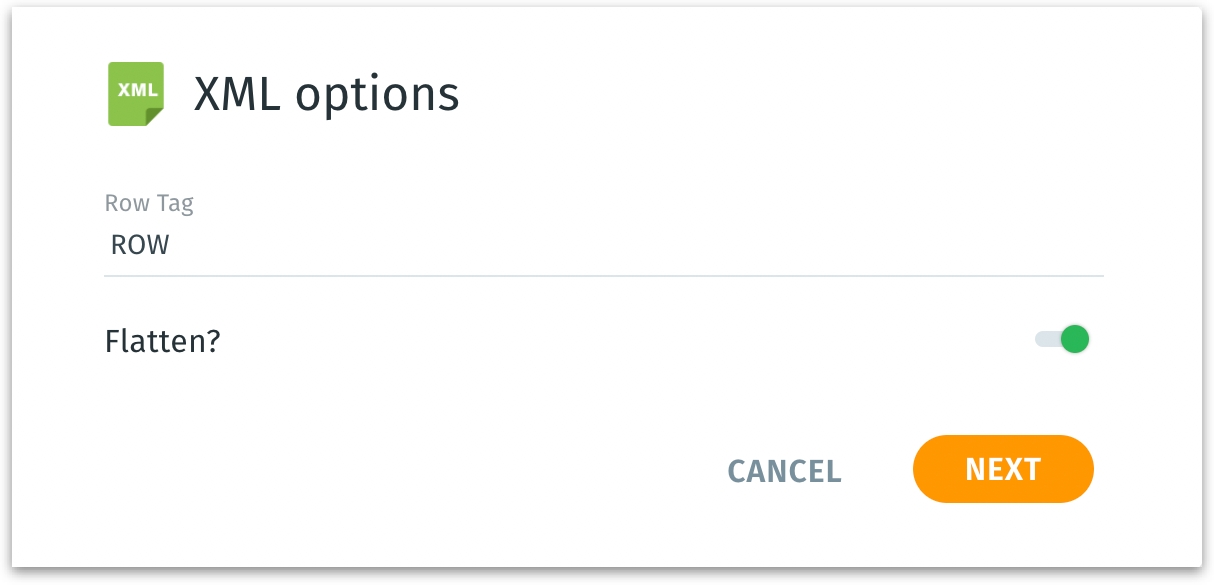
Task: Click the ROW text in the input
Action: point(140,245)
